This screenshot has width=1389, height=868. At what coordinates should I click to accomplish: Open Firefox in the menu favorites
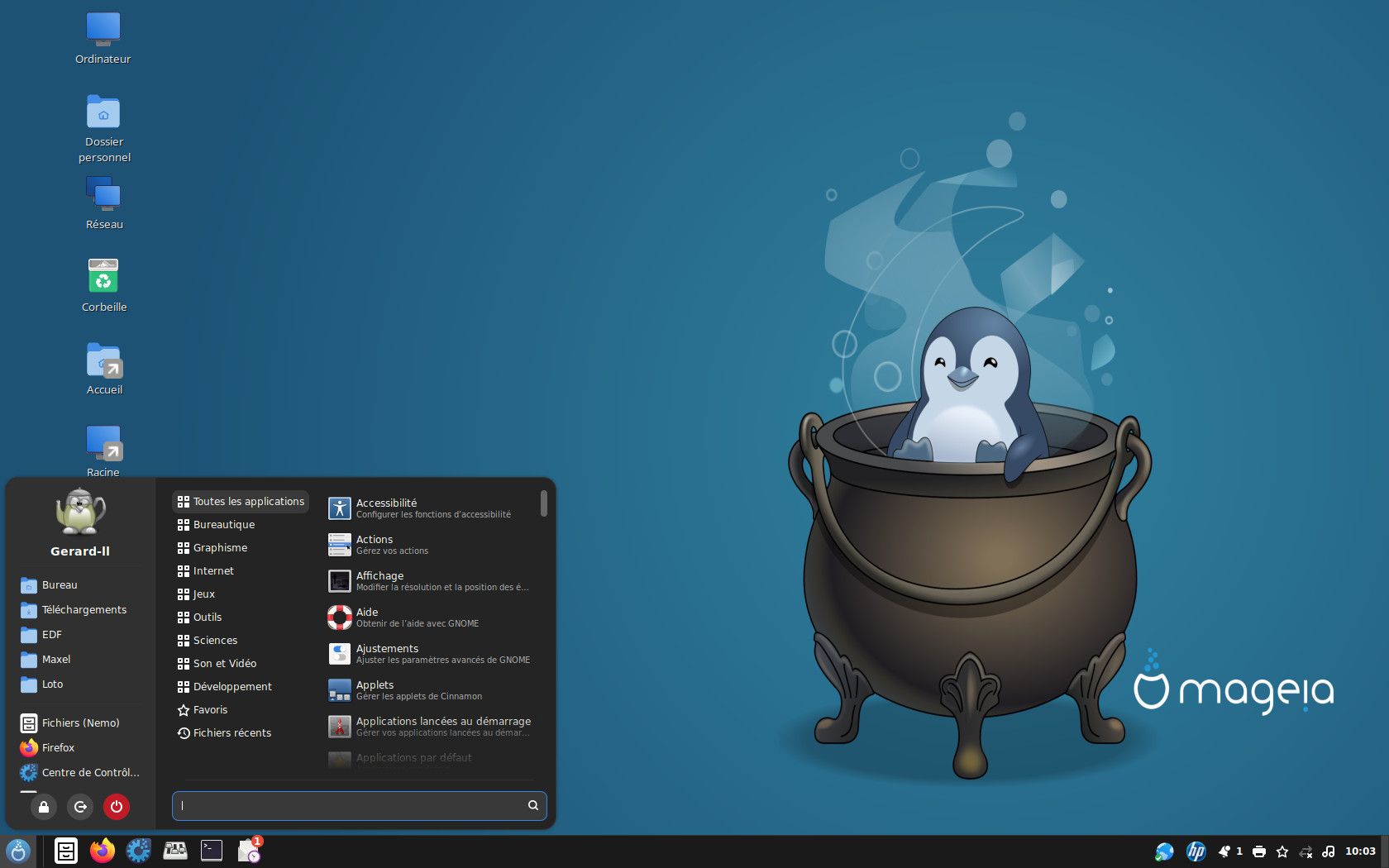point(80,748)
